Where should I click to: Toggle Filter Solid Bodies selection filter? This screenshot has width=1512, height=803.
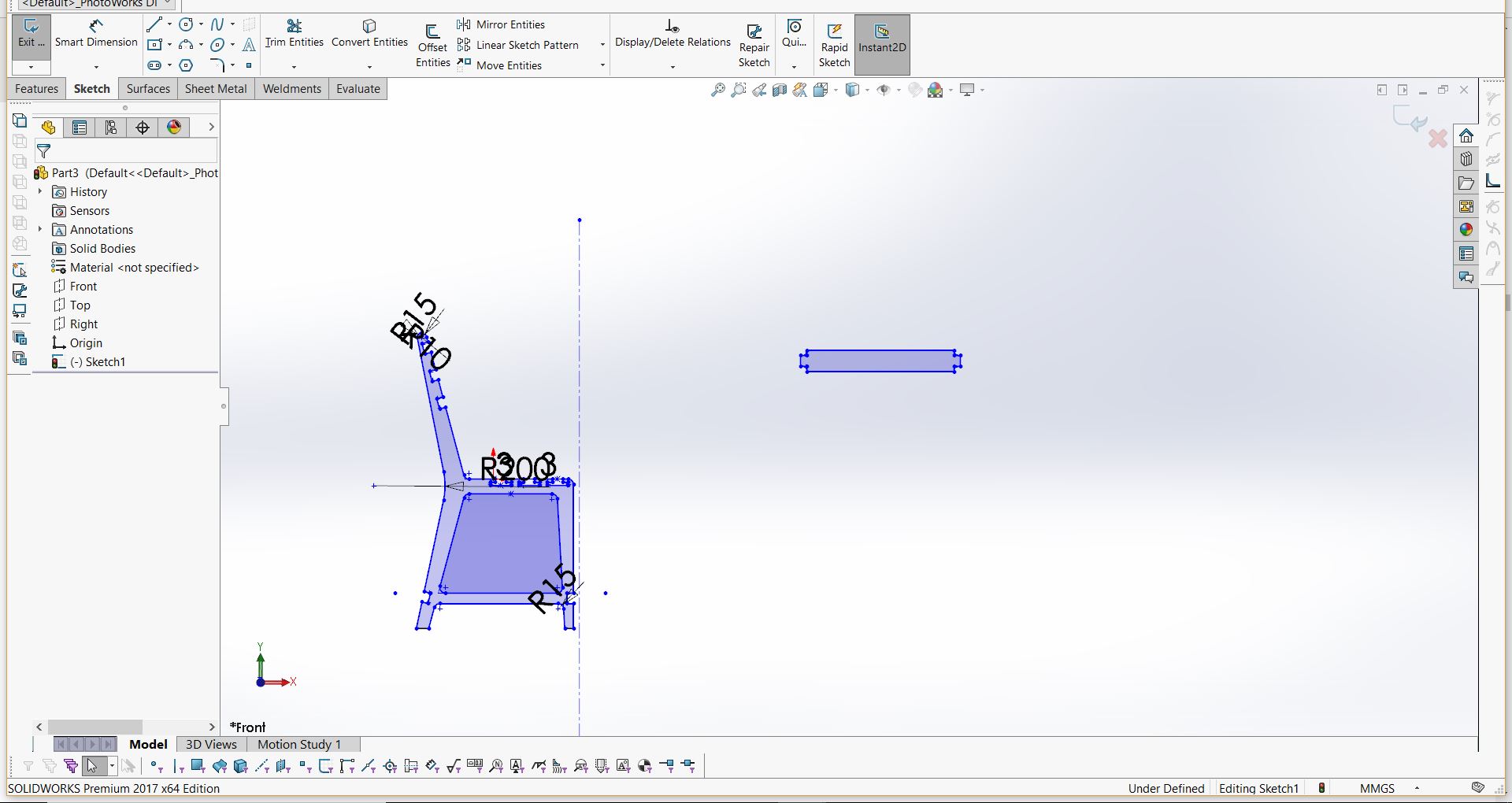pyautogui.click(x=241, y=765)
